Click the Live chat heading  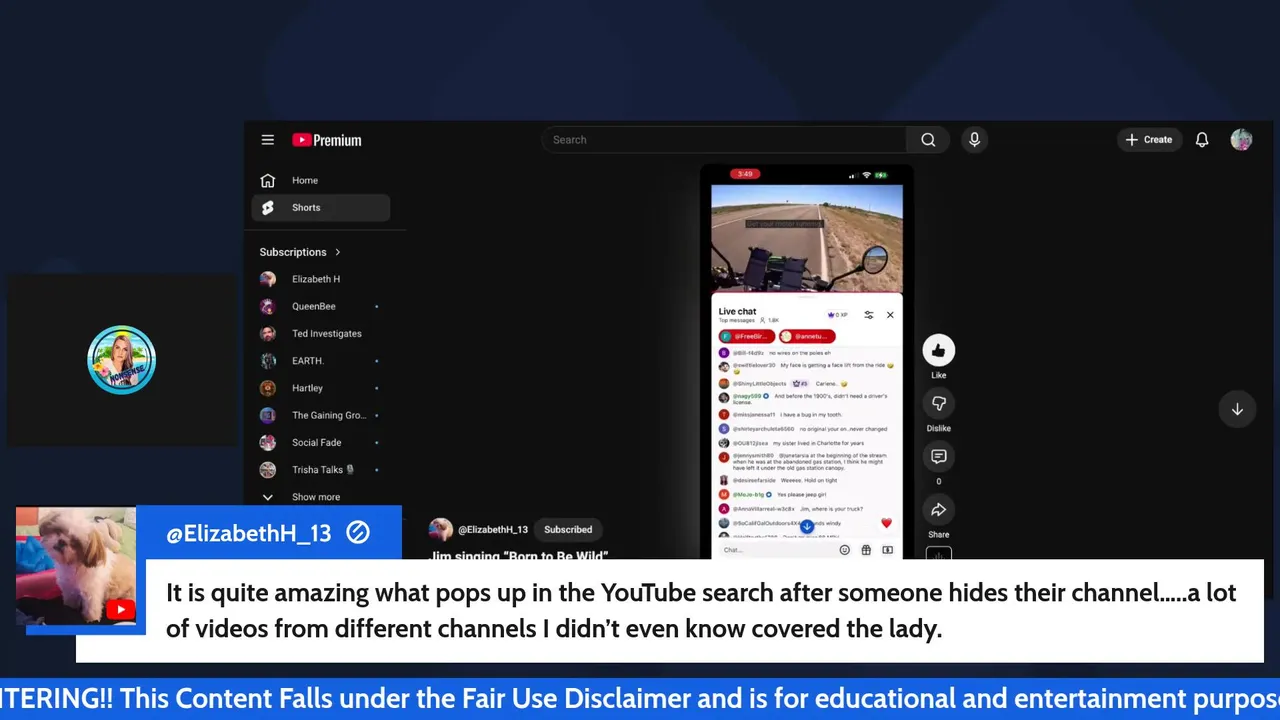click(737, 312)
